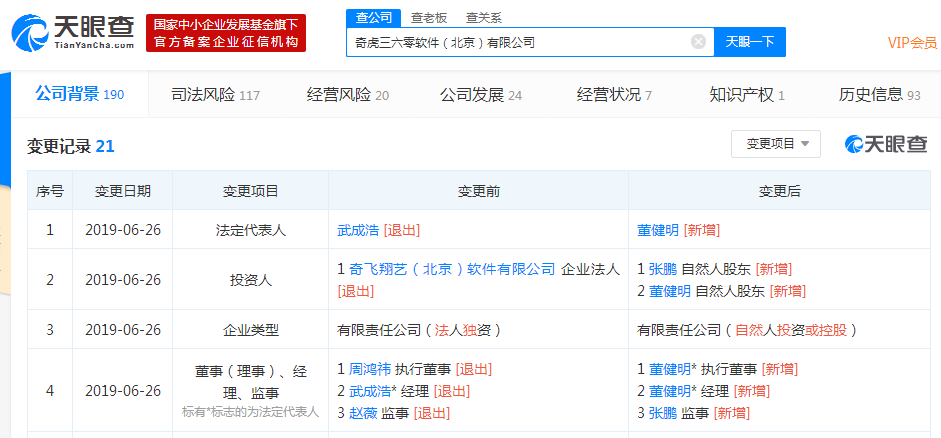Select the 司法风险 117 tab
This screenshot has height=438, width=941.
pos(215,95)
